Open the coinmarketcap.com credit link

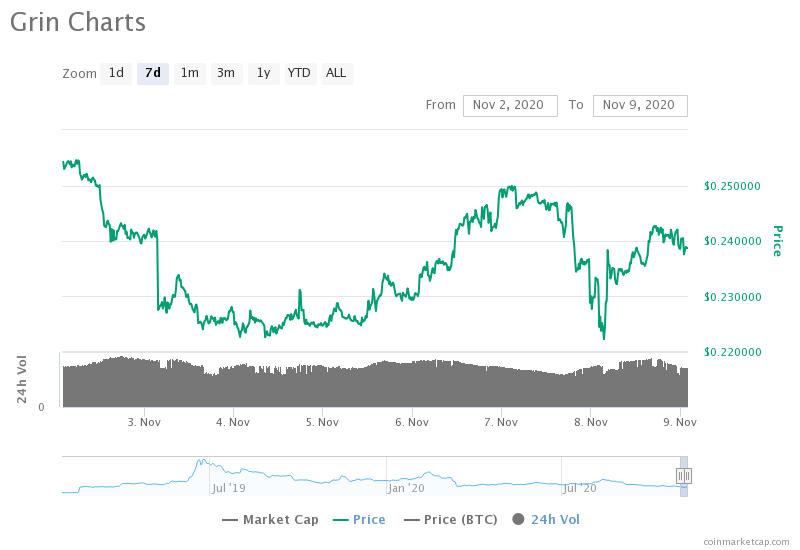coord(745,541)
